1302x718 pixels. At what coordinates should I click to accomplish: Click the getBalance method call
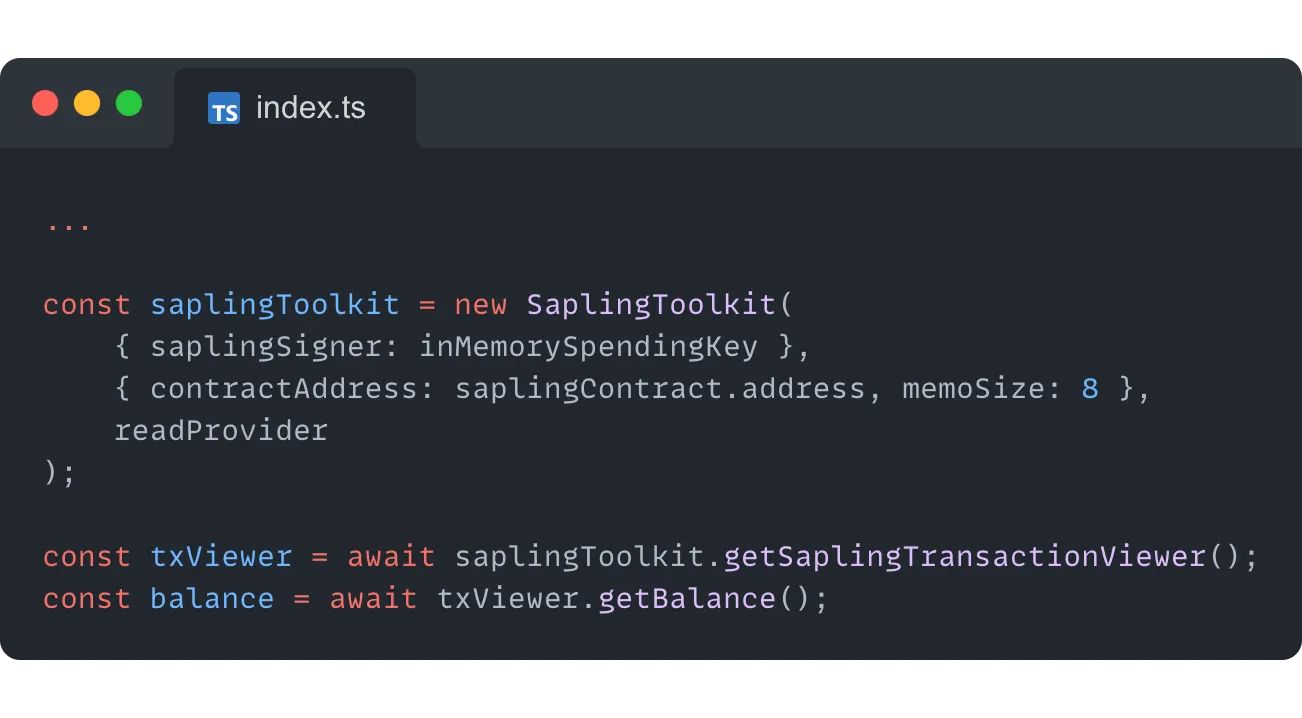[x=686, y=598]
